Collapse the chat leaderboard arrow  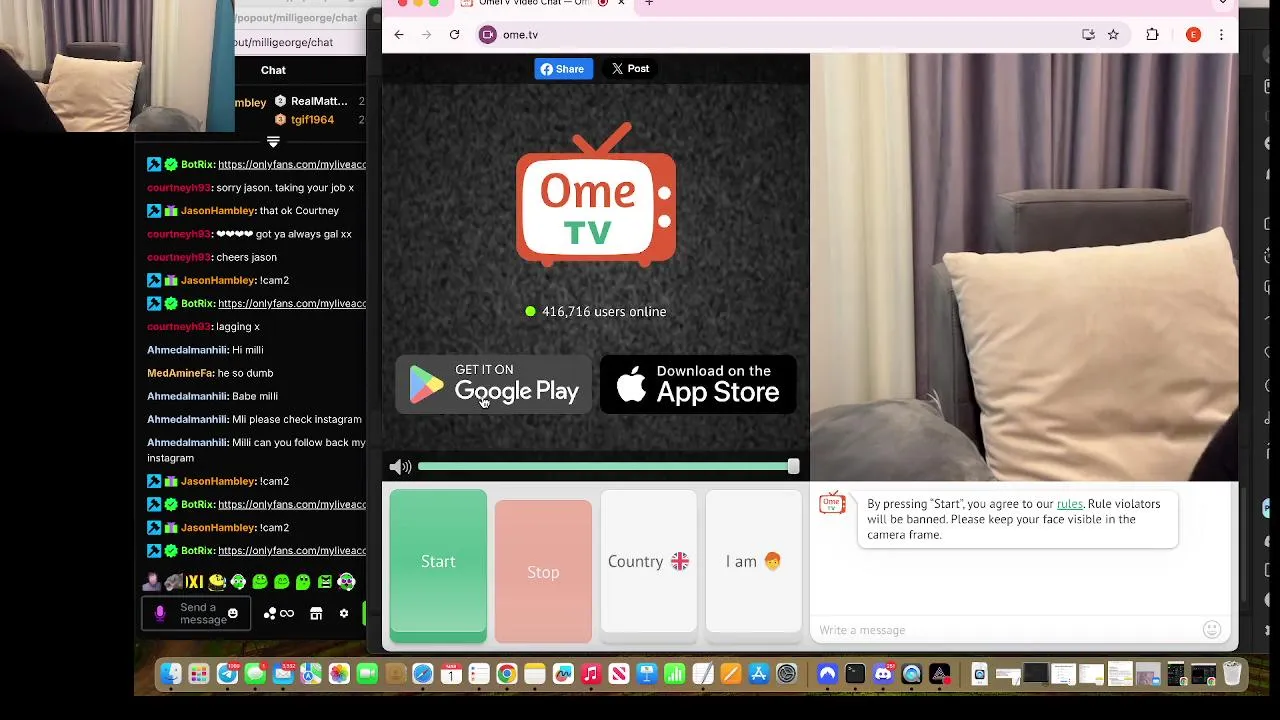coord(273,142)
